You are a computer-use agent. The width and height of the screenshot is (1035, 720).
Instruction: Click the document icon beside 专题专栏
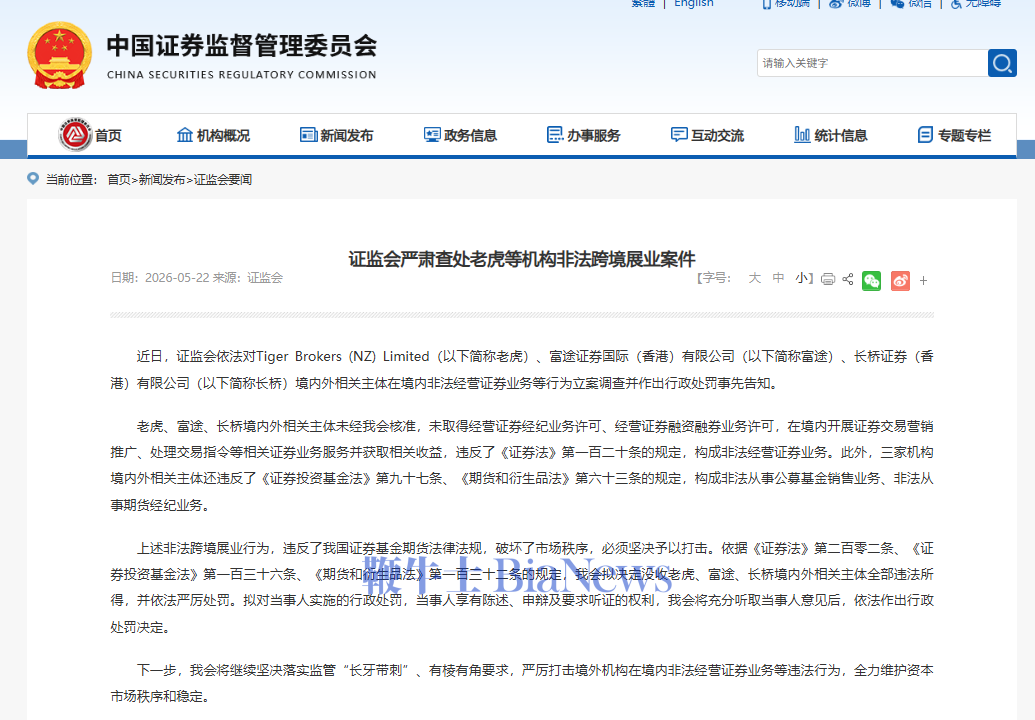925,135
